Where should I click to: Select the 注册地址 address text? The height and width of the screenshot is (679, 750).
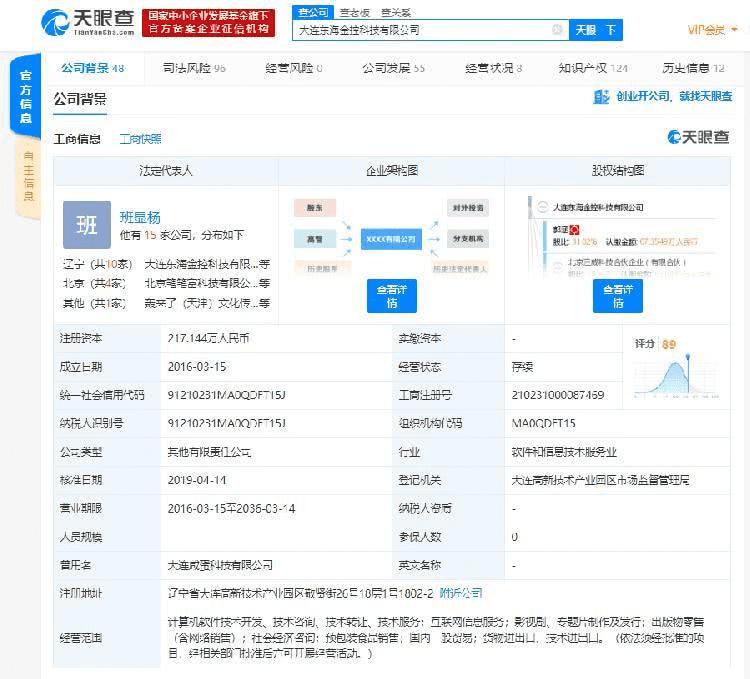pyautogui.click(x=300, y=593)
